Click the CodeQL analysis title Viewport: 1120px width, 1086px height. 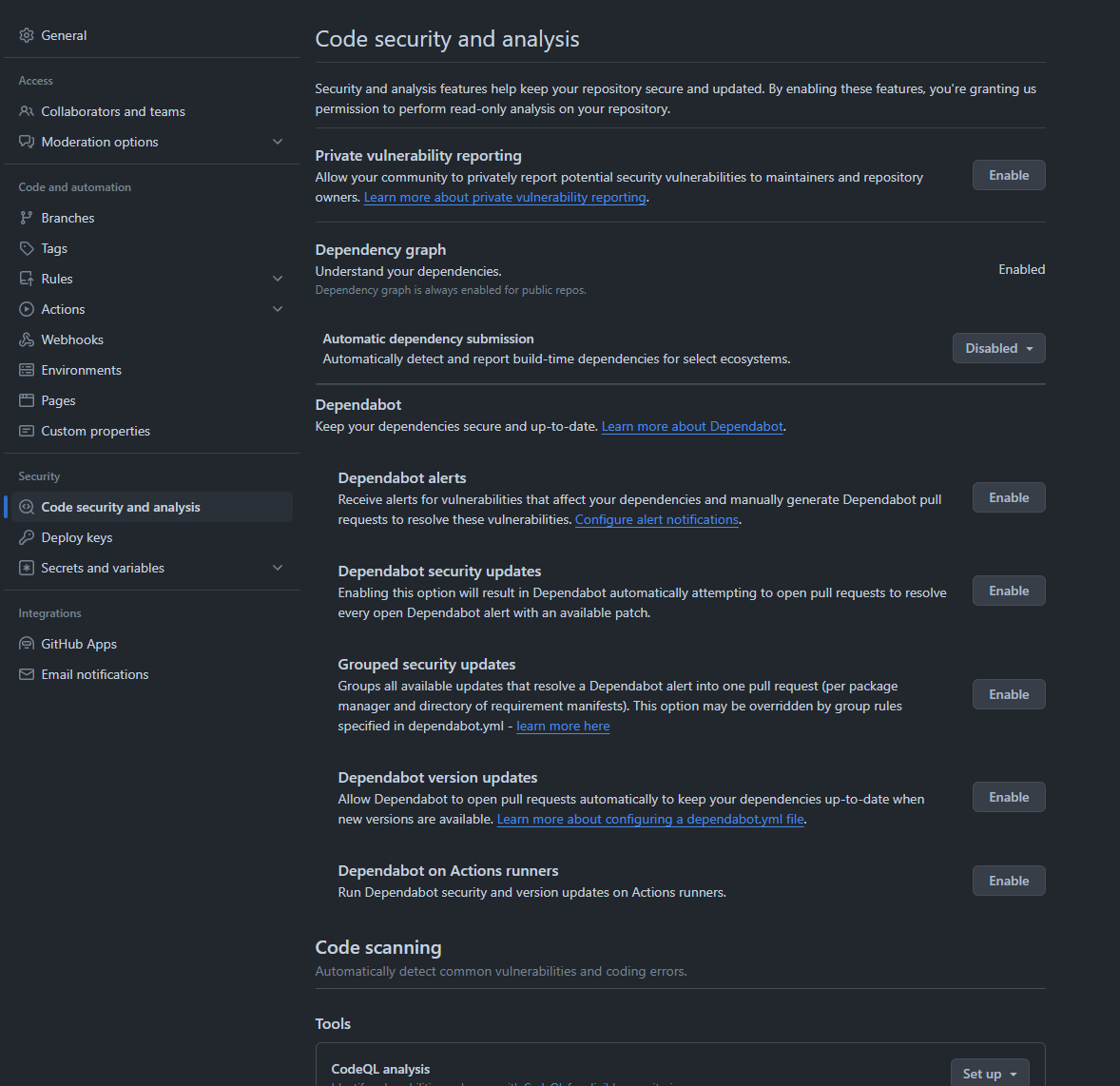pos(380,1069)
